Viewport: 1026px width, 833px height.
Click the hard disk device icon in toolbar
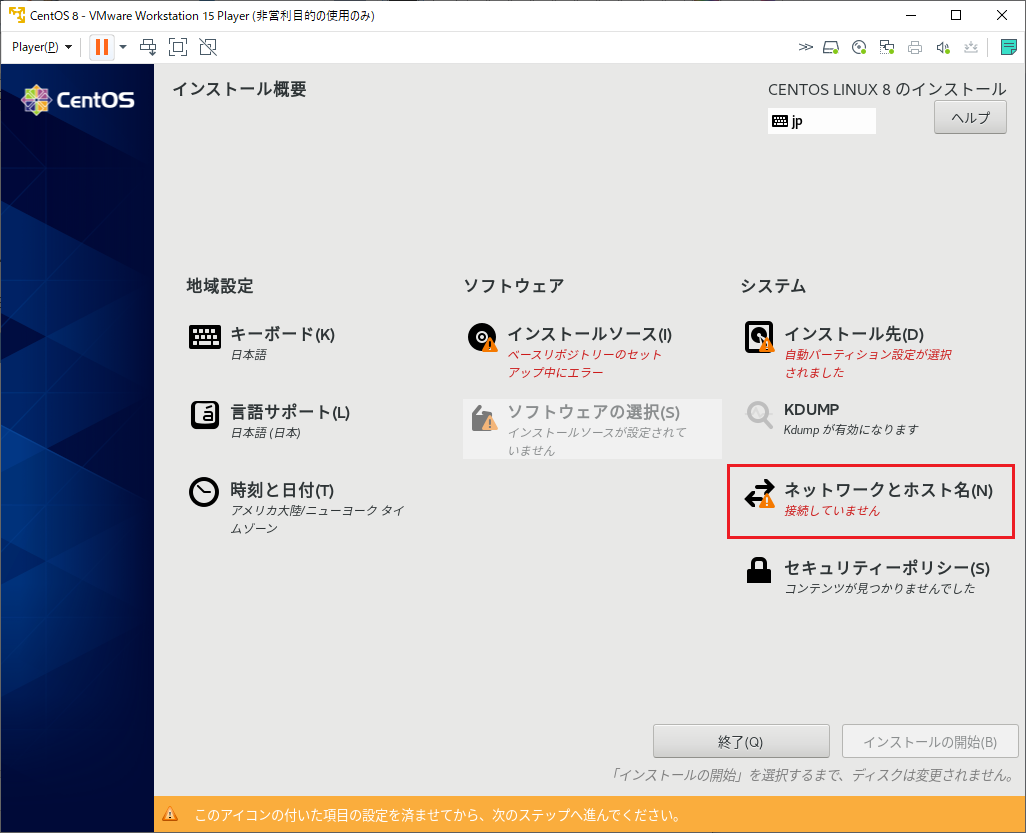829,47
